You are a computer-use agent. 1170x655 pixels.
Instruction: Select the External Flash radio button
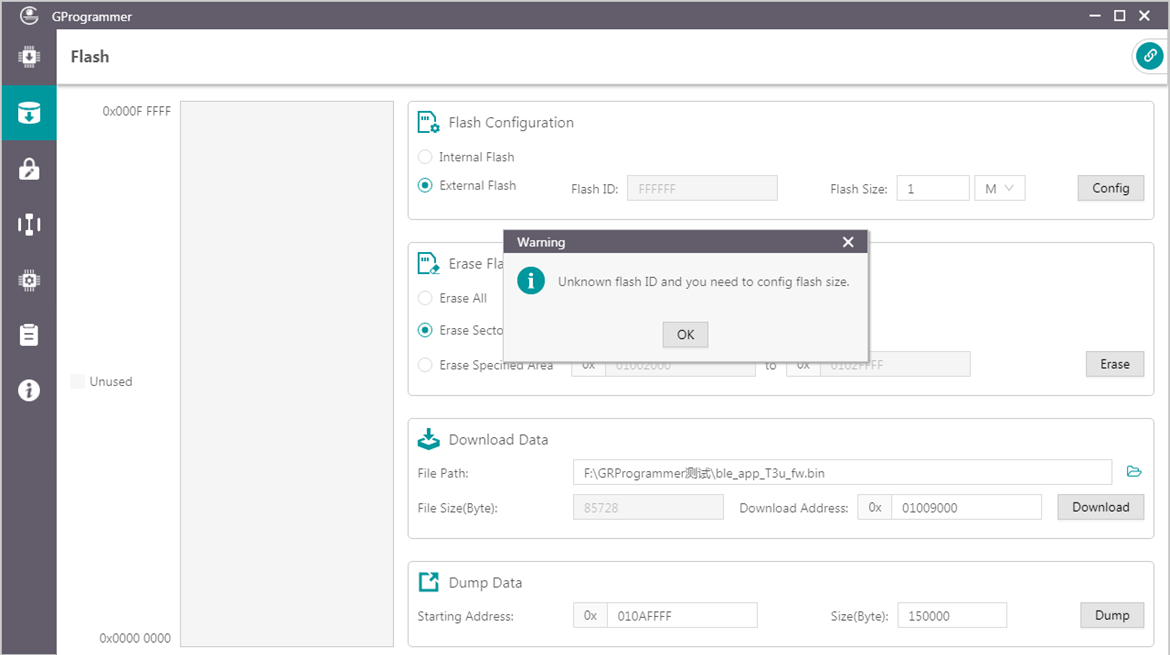click(x=425, y=185)
